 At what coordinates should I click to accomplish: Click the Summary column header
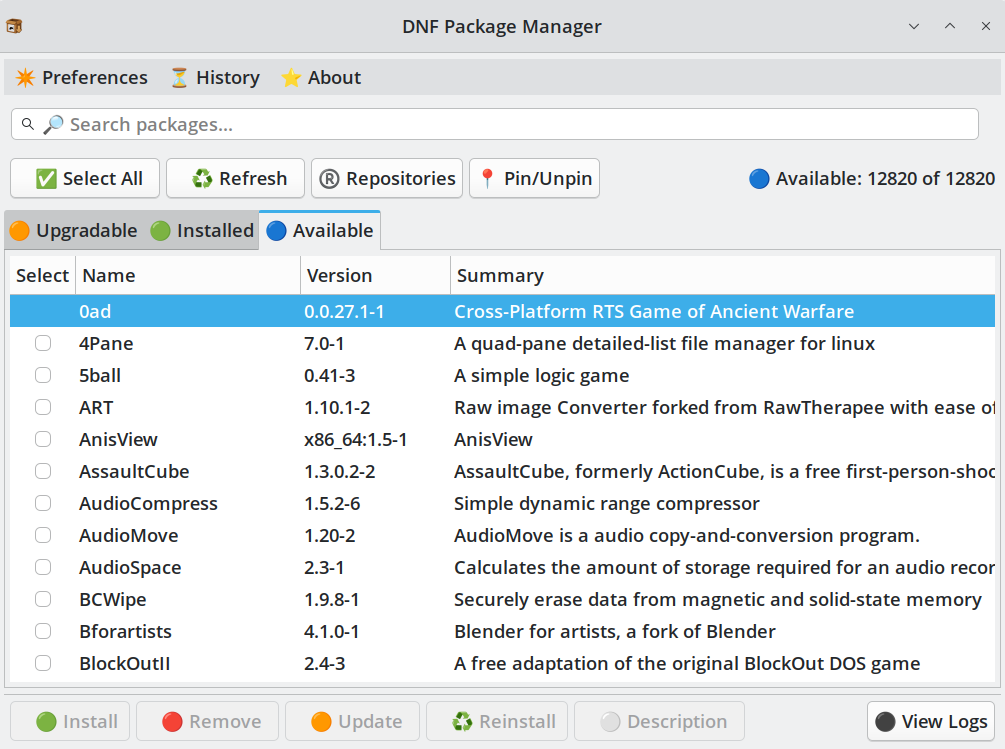[722, 276]
